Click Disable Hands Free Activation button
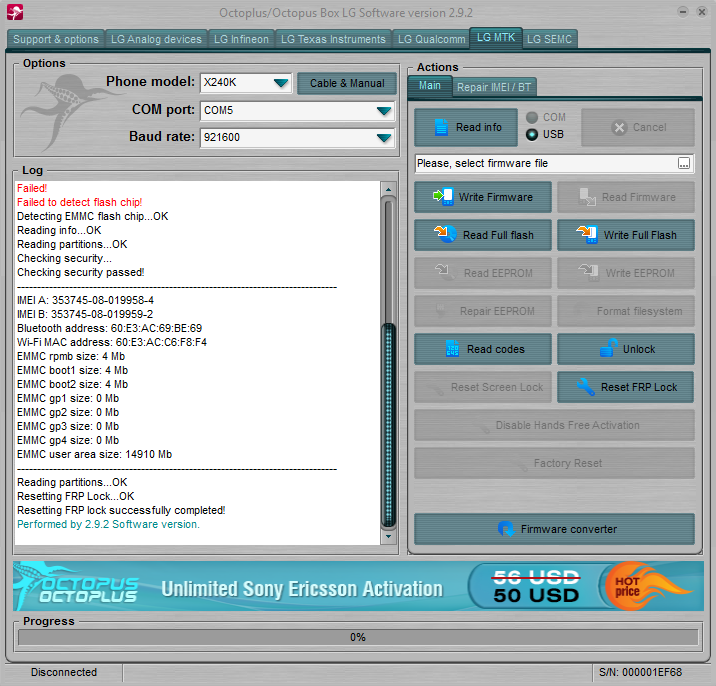 pyautogui.click(x=554, y=425)
